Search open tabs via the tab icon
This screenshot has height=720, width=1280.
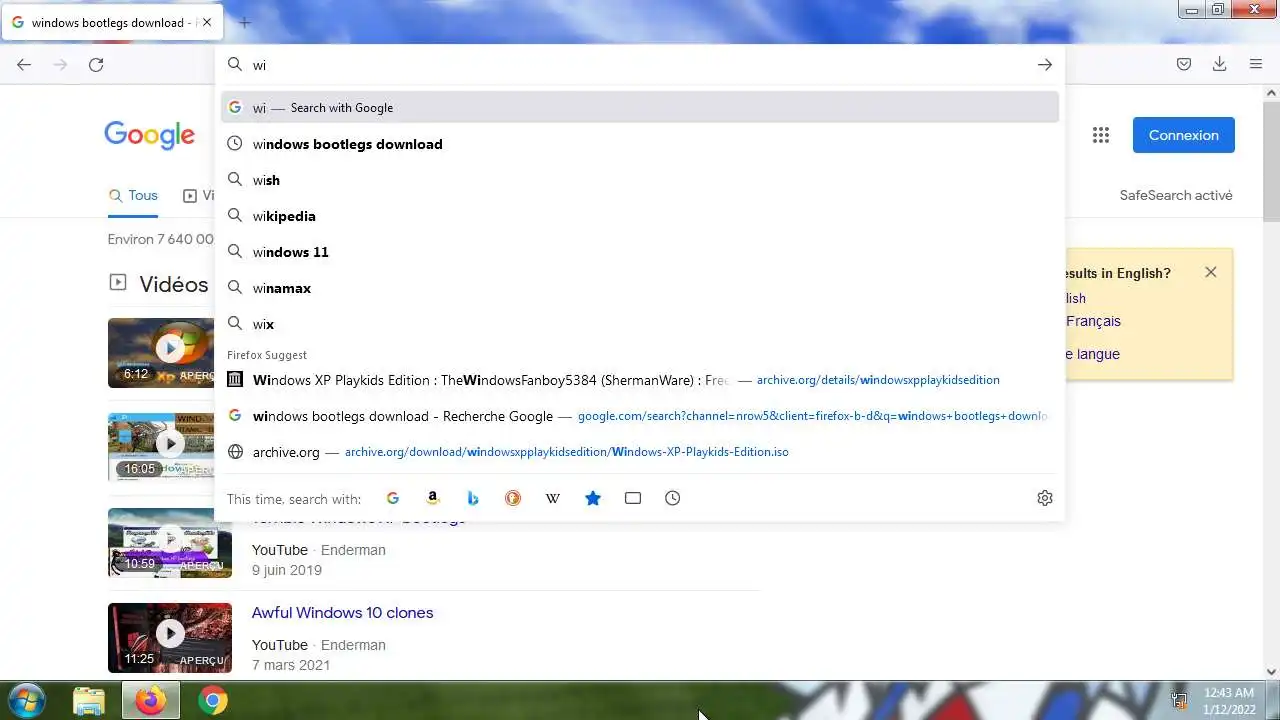coord(633,498)
